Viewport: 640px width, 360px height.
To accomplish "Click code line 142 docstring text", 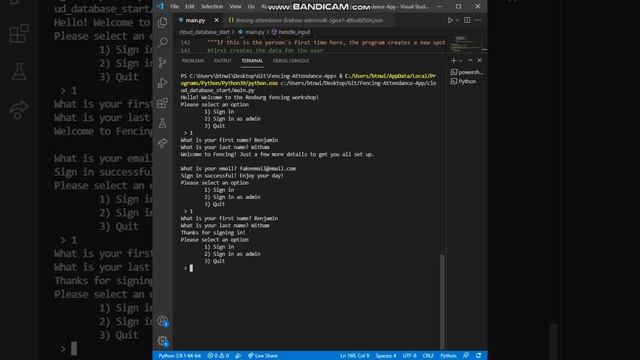I will click(326, 42).
